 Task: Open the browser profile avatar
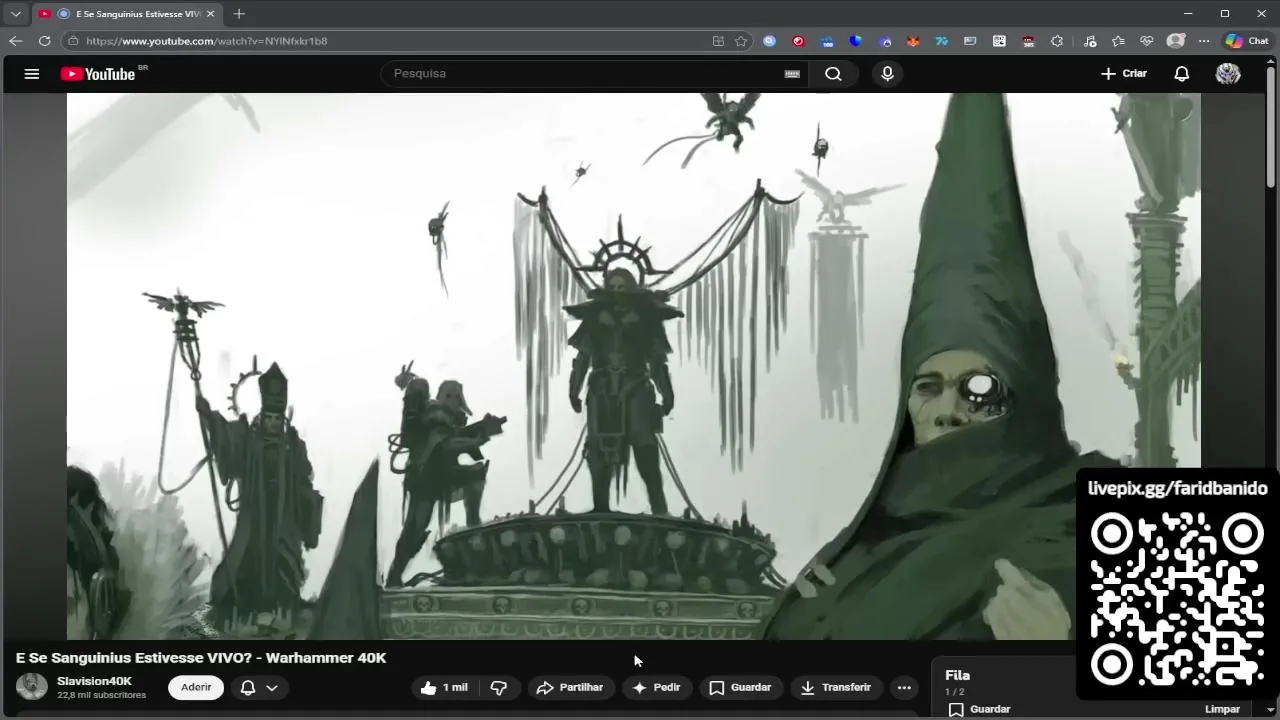(1176, 41)
